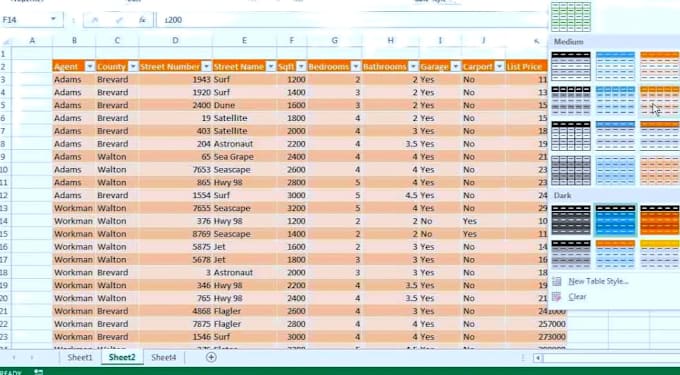Image resolution: width=680 pixels, height=375 pixels.
Task: Click the Name Box showing F14
Action: pos(25,20)
